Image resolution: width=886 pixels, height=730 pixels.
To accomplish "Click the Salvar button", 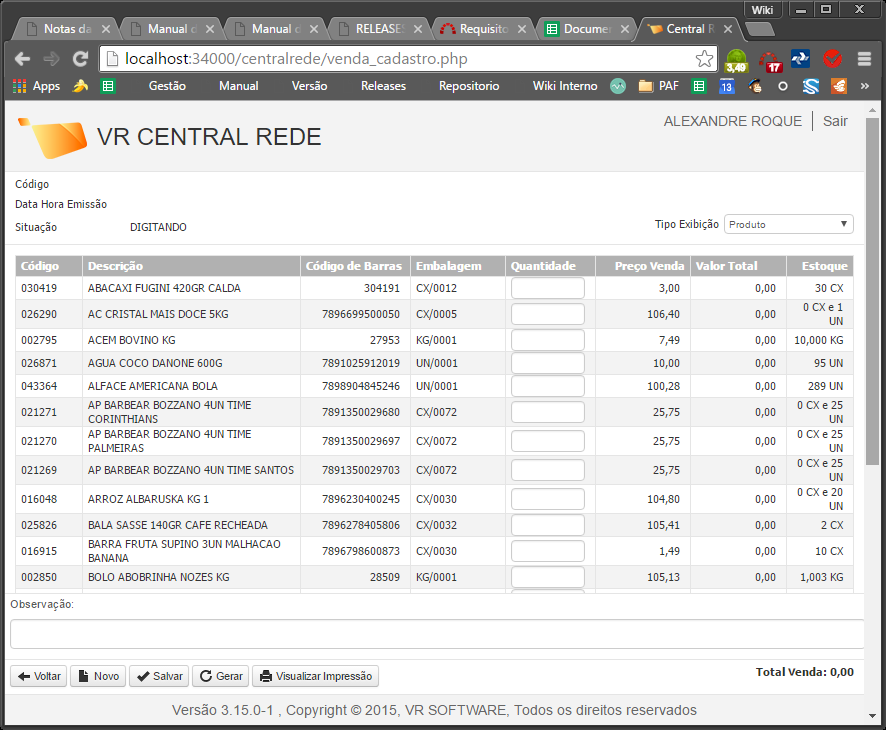I will tap(159, 676).
